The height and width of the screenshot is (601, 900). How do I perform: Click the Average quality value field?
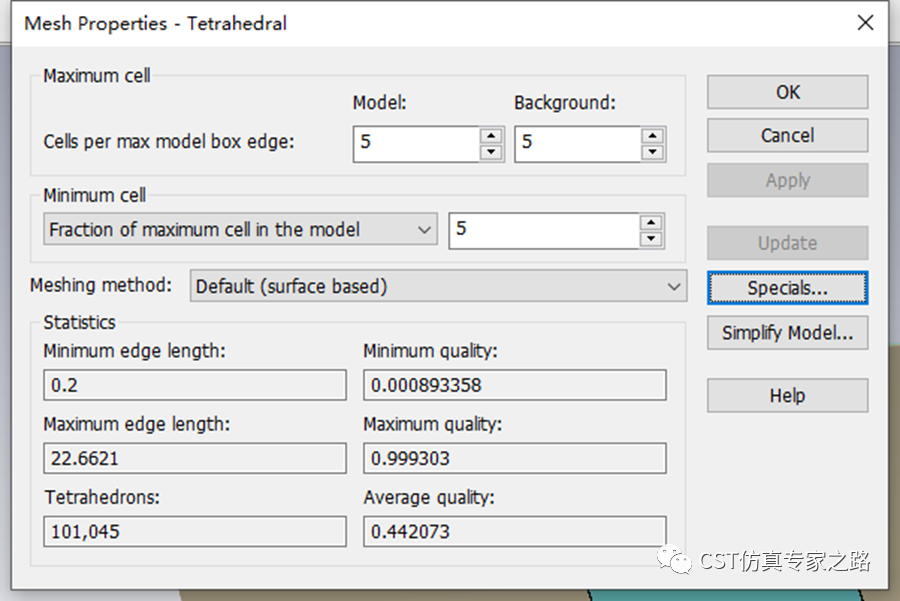(514, 532)
